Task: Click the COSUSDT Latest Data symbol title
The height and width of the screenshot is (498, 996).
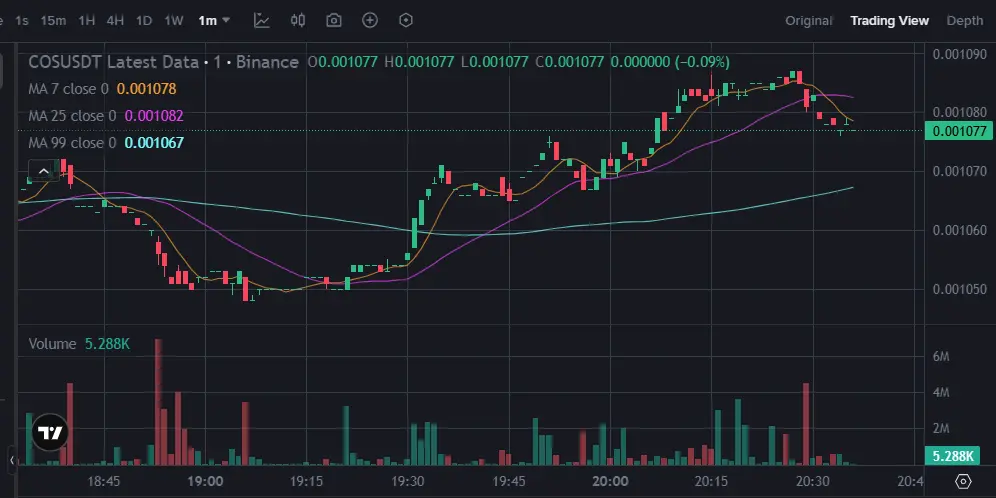Action: pyautogui.click(x=163, y=62)
